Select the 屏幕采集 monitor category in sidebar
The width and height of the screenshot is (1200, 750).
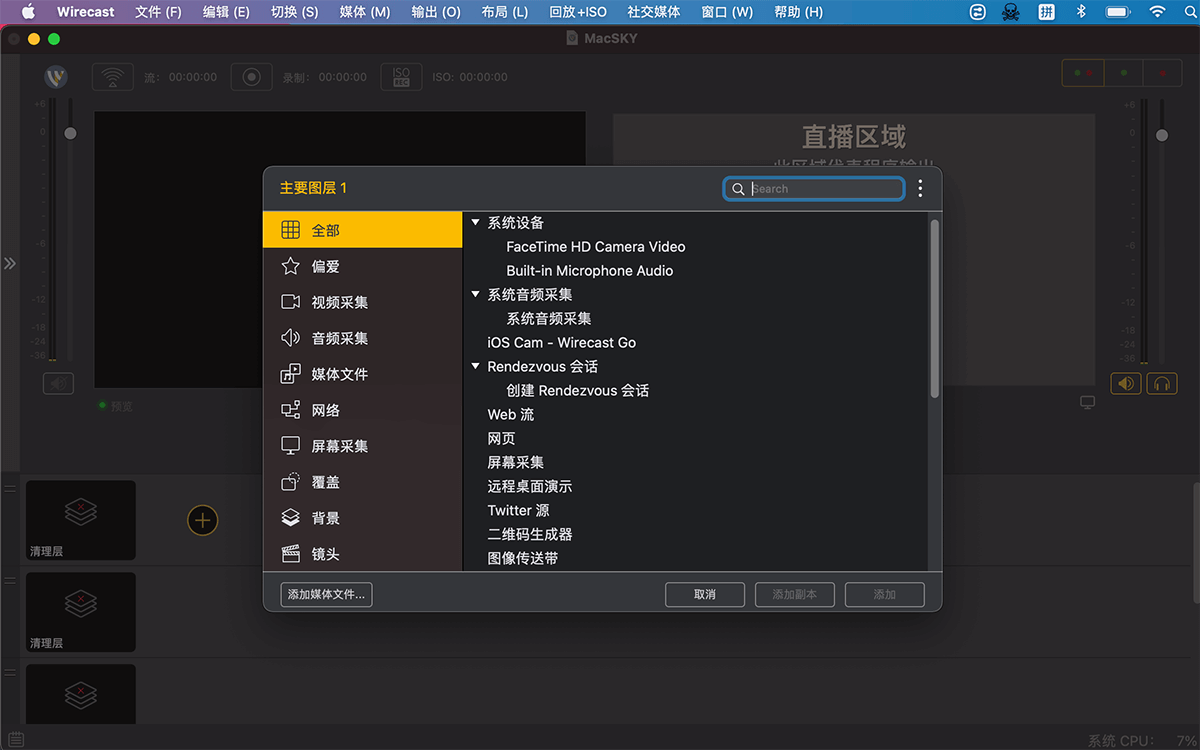pyautogui.click(x=290, y=446)
